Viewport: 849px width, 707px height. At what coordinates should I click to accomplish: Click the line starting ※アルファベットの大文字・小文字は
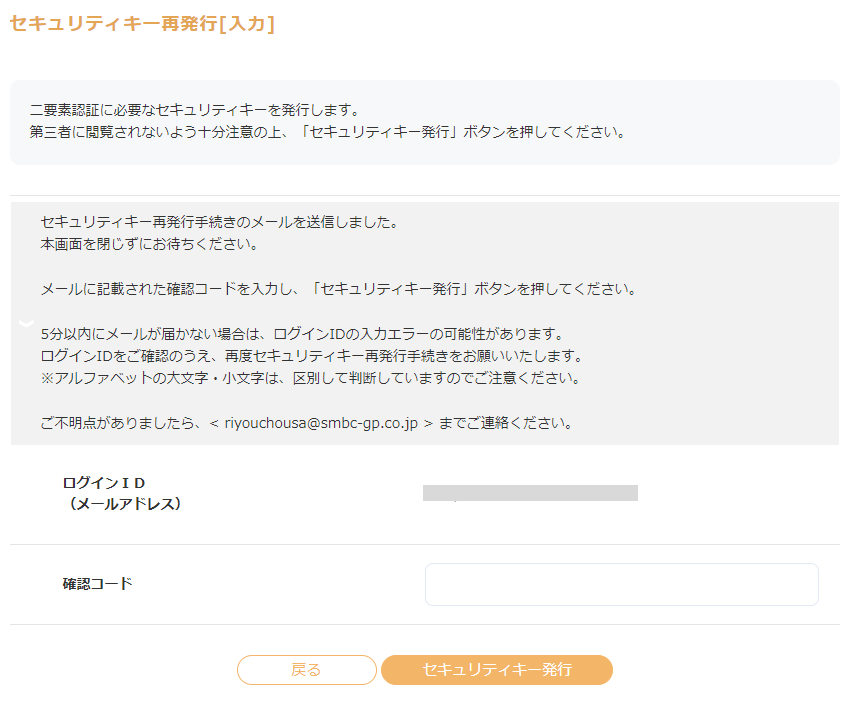click(311, 378)
